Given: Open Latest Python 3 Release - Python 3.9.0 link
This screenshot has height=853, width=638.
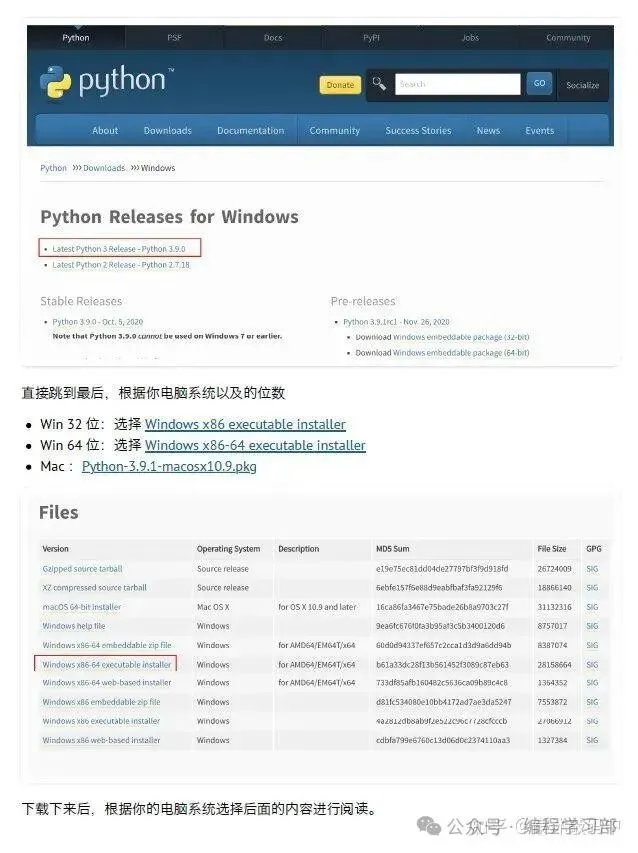Looking at the screenshot, I should click(x=119, y=249).
